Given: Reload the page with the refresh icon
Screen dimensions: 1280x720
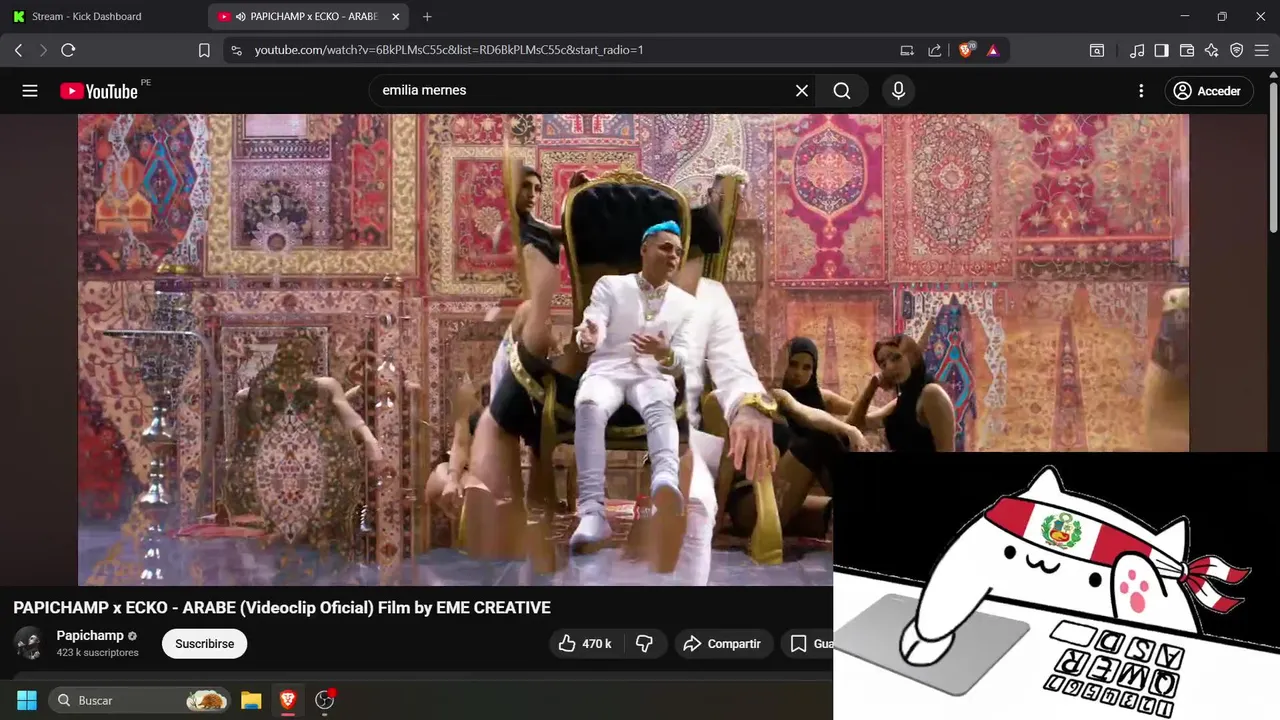Looking at the screenshot, I should click(68, 50).
